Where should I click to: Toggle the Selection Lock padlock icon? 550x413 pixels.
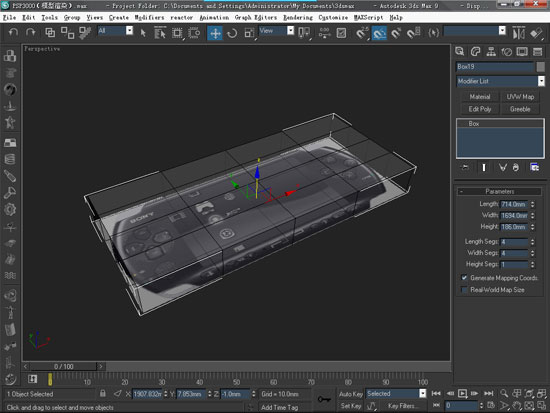point(102,393)
